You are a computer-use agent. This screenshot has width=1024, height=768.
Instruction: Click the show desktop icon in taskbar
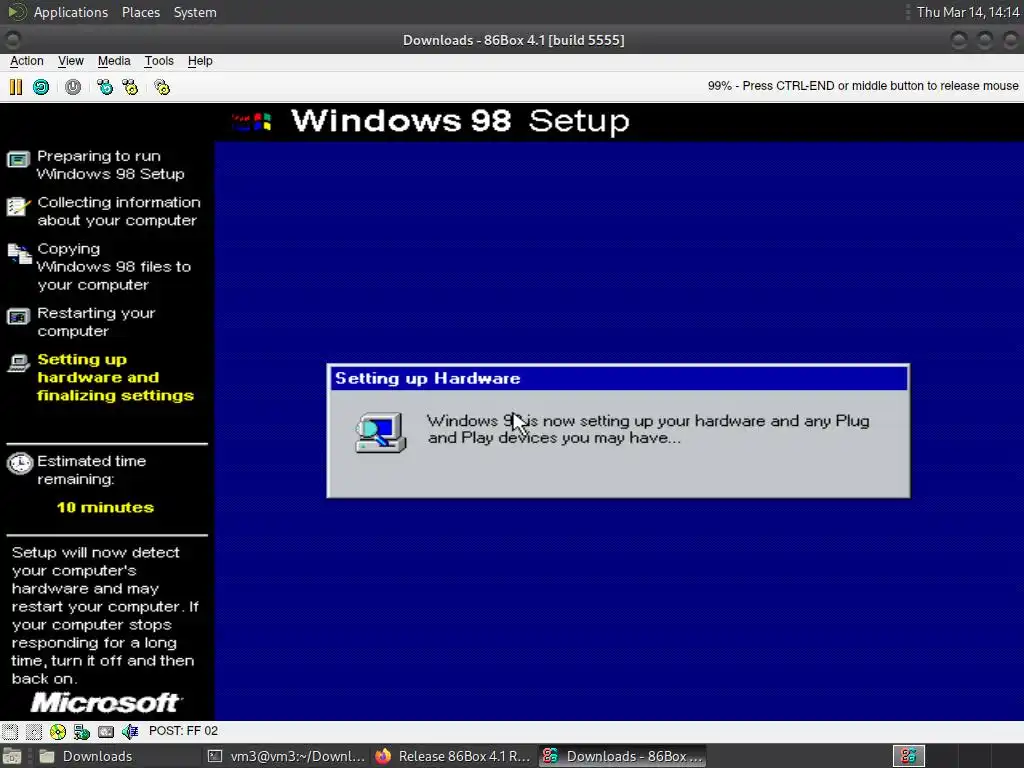pyautogui.click(x=12, y=756)
